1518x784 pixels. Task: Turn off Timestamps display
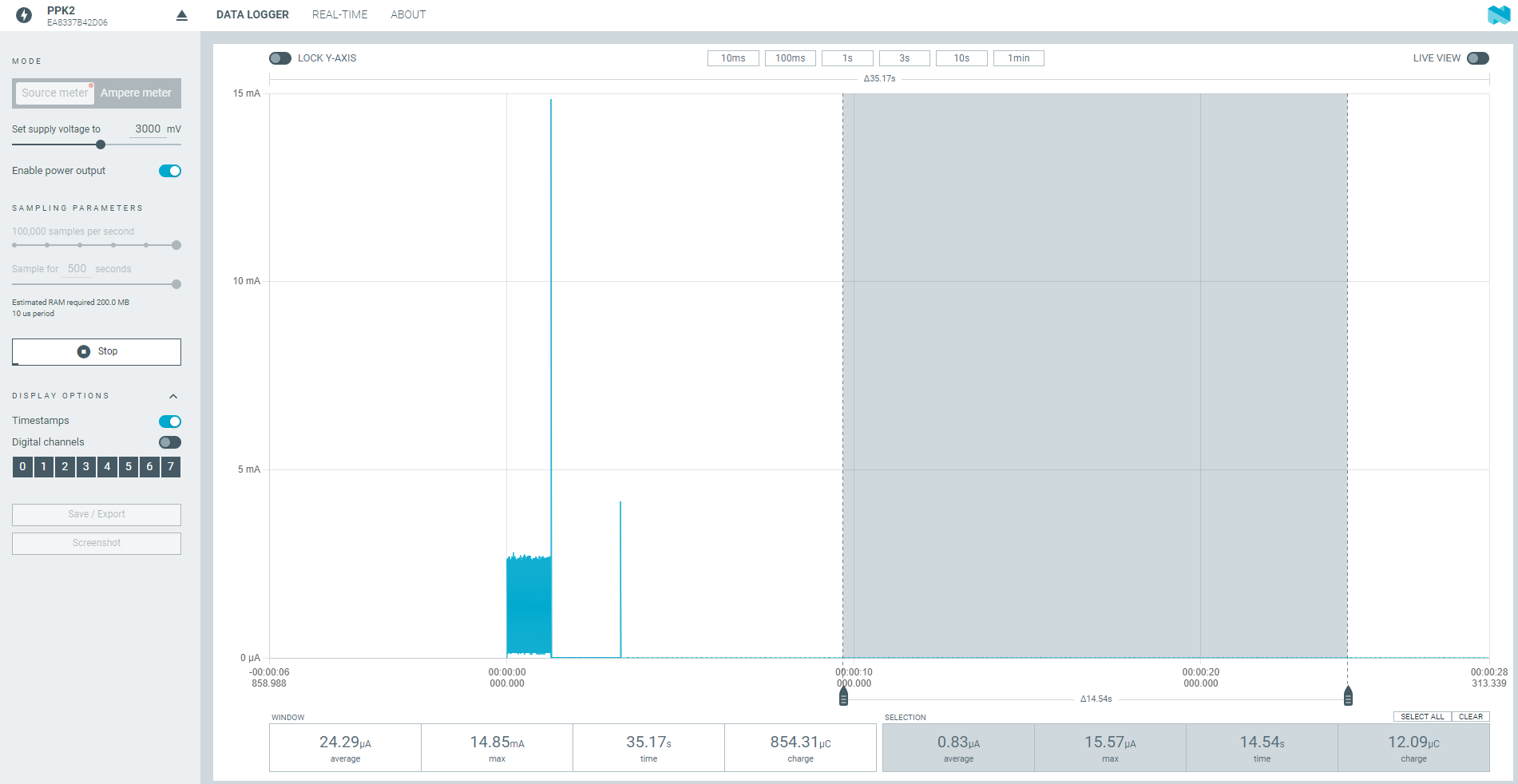coord(170,422)
